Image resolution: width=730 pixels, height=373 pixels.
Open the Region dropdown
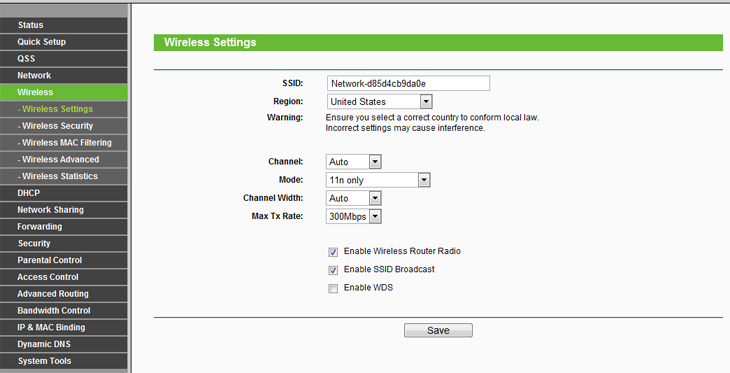point(379,102)
